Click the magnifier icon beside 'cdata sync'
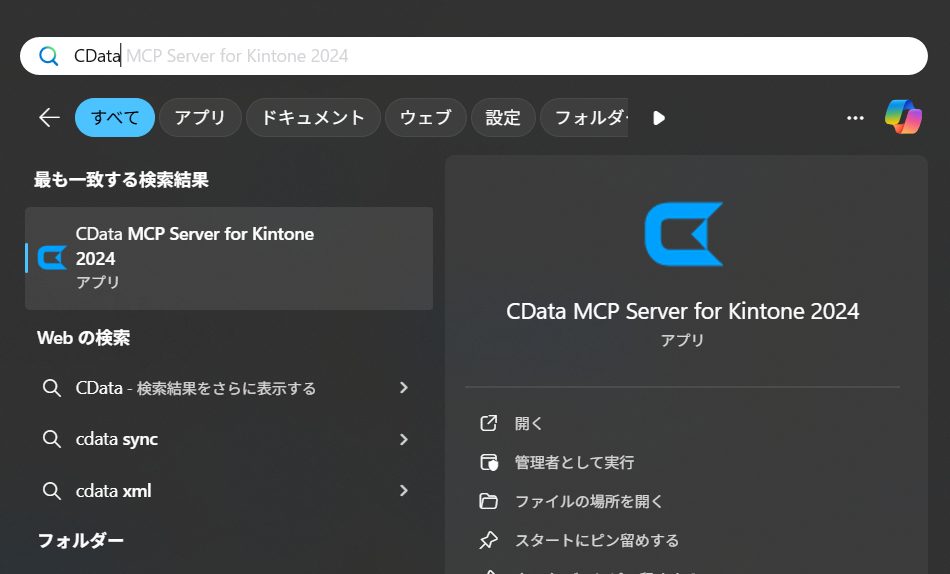Image resolution: width=950 pixels, height=574 pixels. [52, 439]
